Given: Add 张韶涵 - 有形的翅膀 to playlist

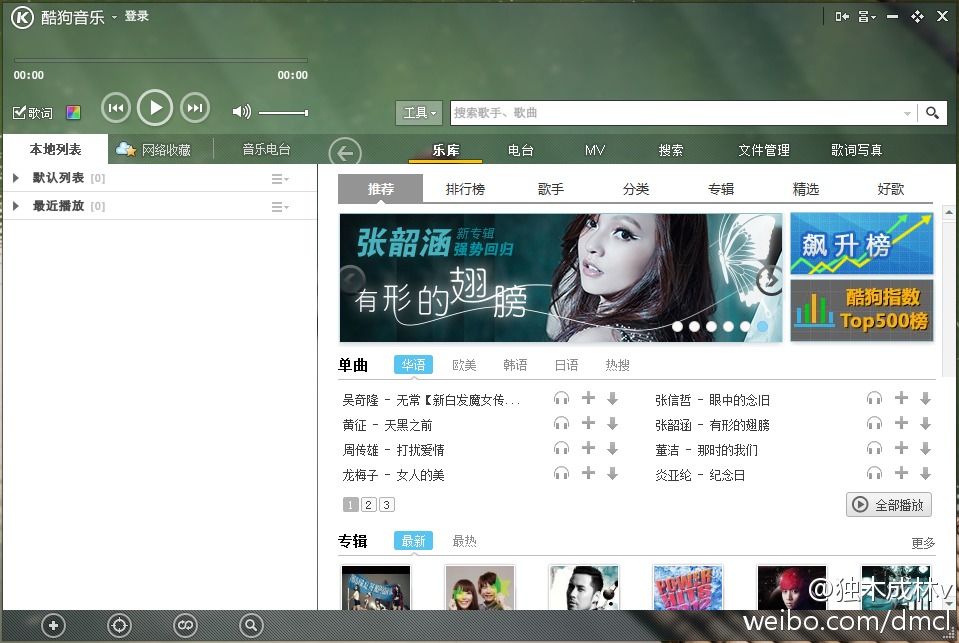Looking at the screenshot, I should coord(902,423).
